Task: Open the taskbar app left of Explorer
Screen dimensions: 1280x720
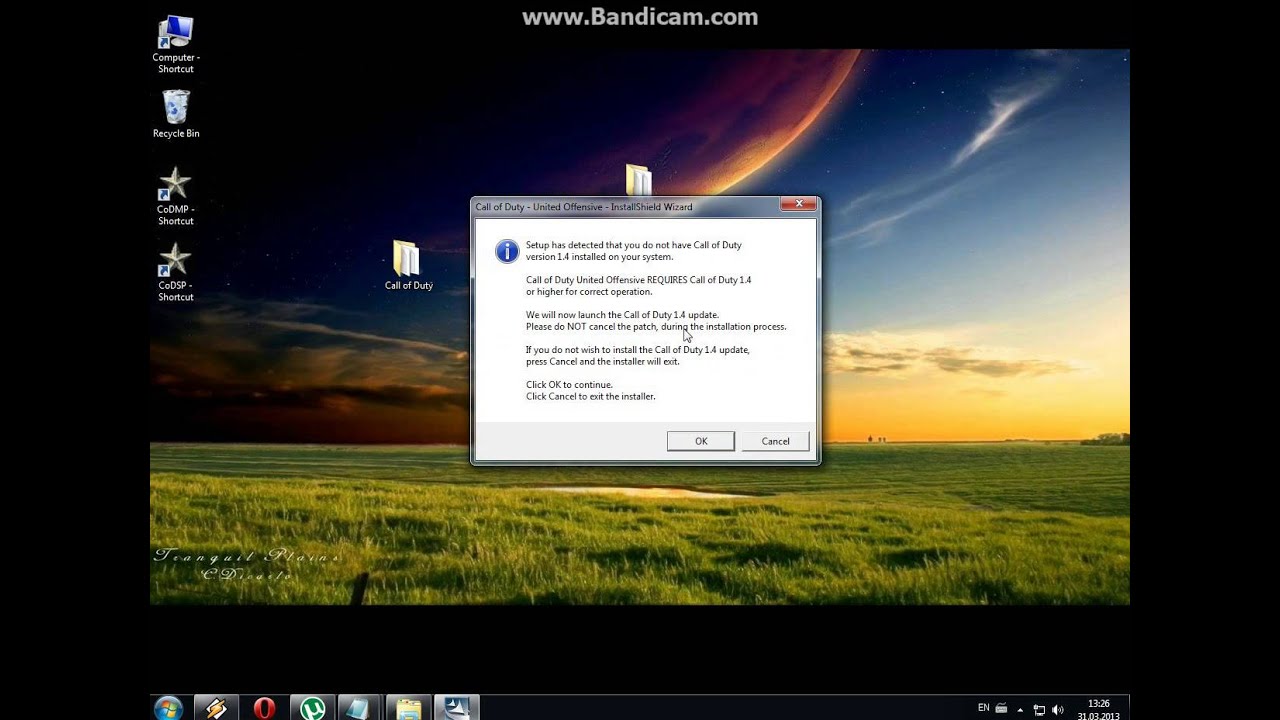Action: [360, 708]
